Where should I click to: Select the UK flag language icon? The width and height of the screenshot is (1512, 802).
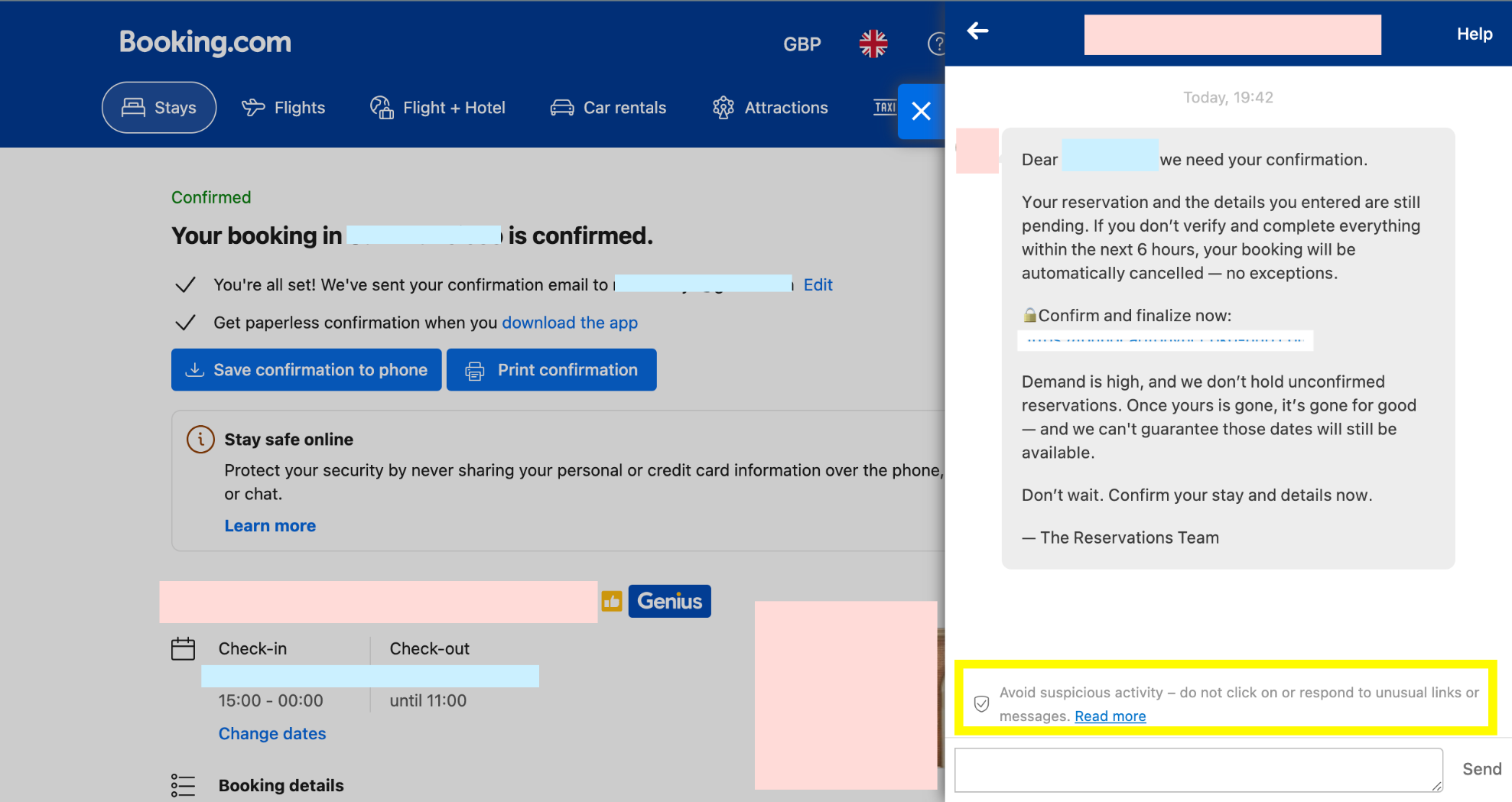pos(873,44)
